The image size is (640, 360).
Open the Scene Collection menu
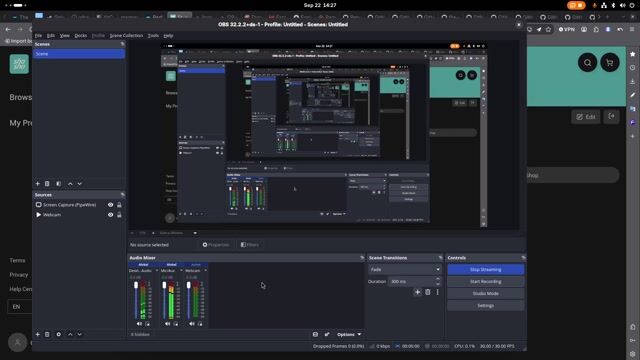click(x=126, y=36)
